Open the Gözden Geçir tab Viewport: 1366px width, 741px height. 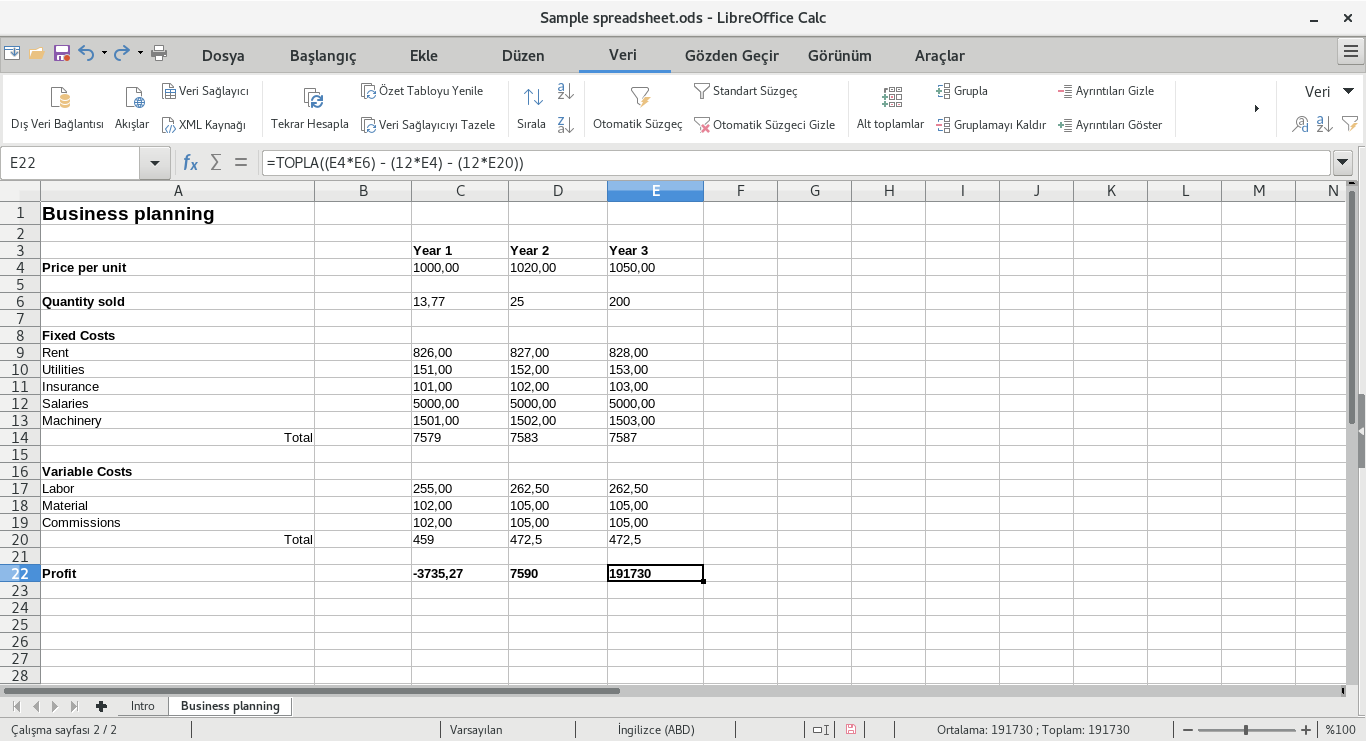coord(731,56)
